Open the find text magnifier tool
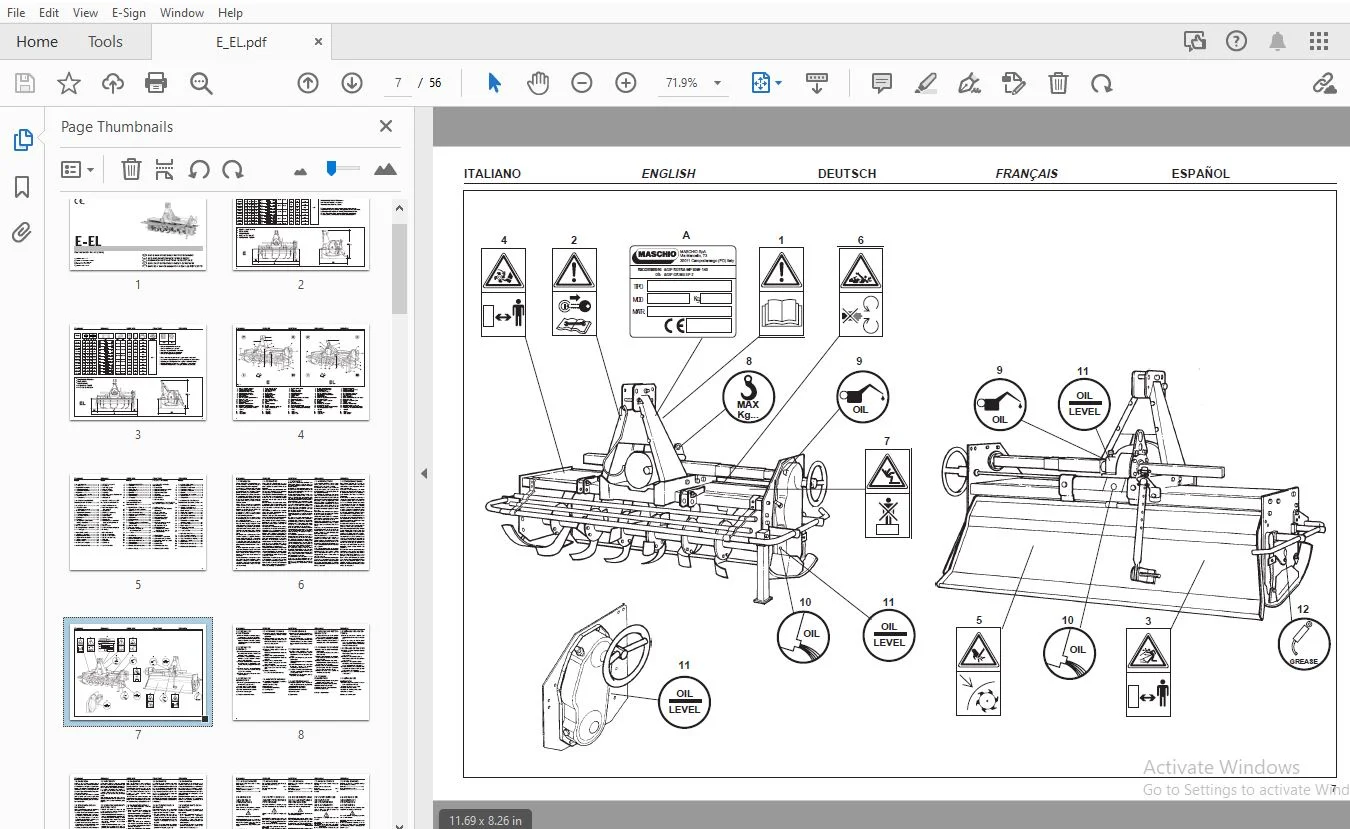This screenshot has height=829, width=1350. (x=201, y=83)
